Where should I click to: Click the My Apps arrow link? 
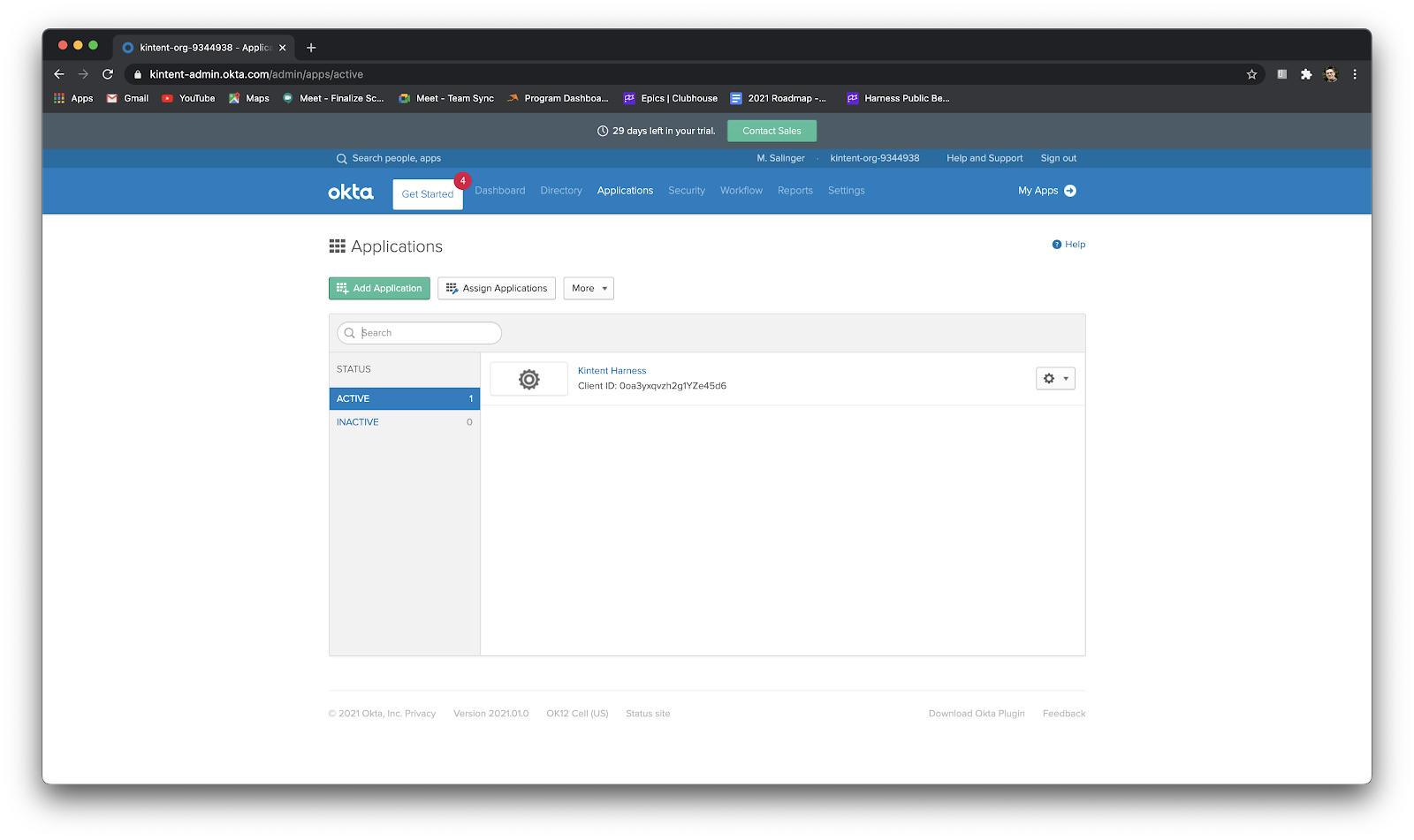pyautogui.click(x=1047, y=191)
